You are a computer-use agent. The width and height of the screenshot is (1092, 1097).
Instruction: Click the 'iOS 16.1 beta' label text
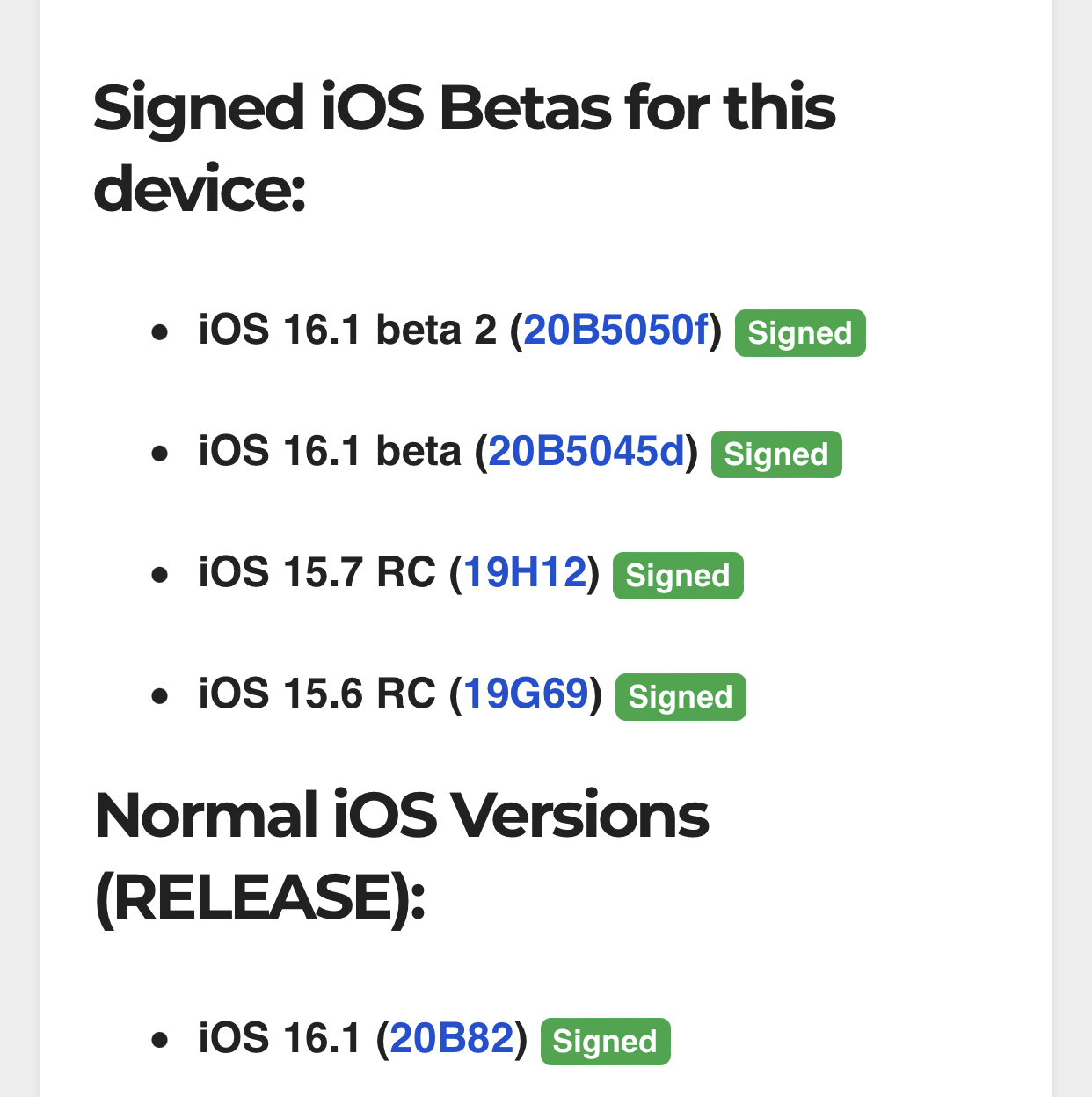(330, 452)
